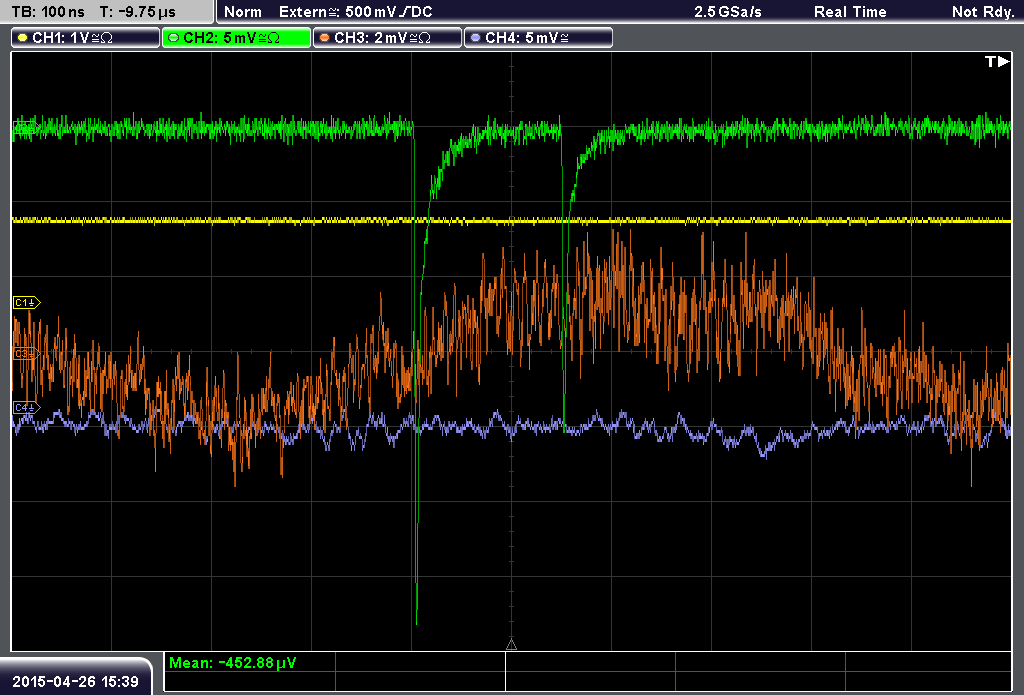Click the 2.5 GSa/s sample rate
This screenshot has height=695, width=1024.
coord(728,12)
